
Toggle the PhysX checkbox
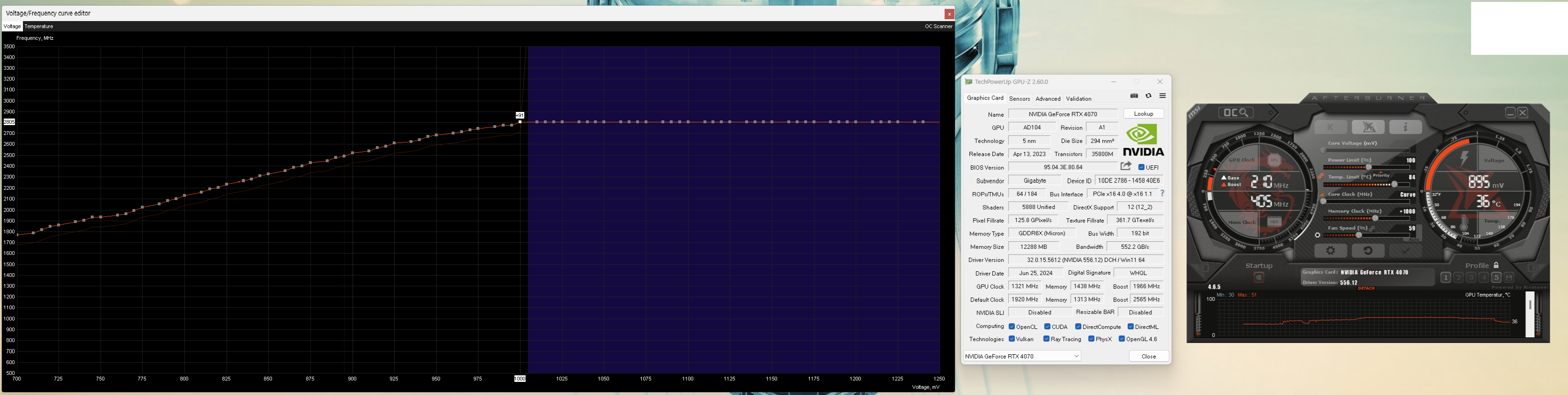[1092, 339]
